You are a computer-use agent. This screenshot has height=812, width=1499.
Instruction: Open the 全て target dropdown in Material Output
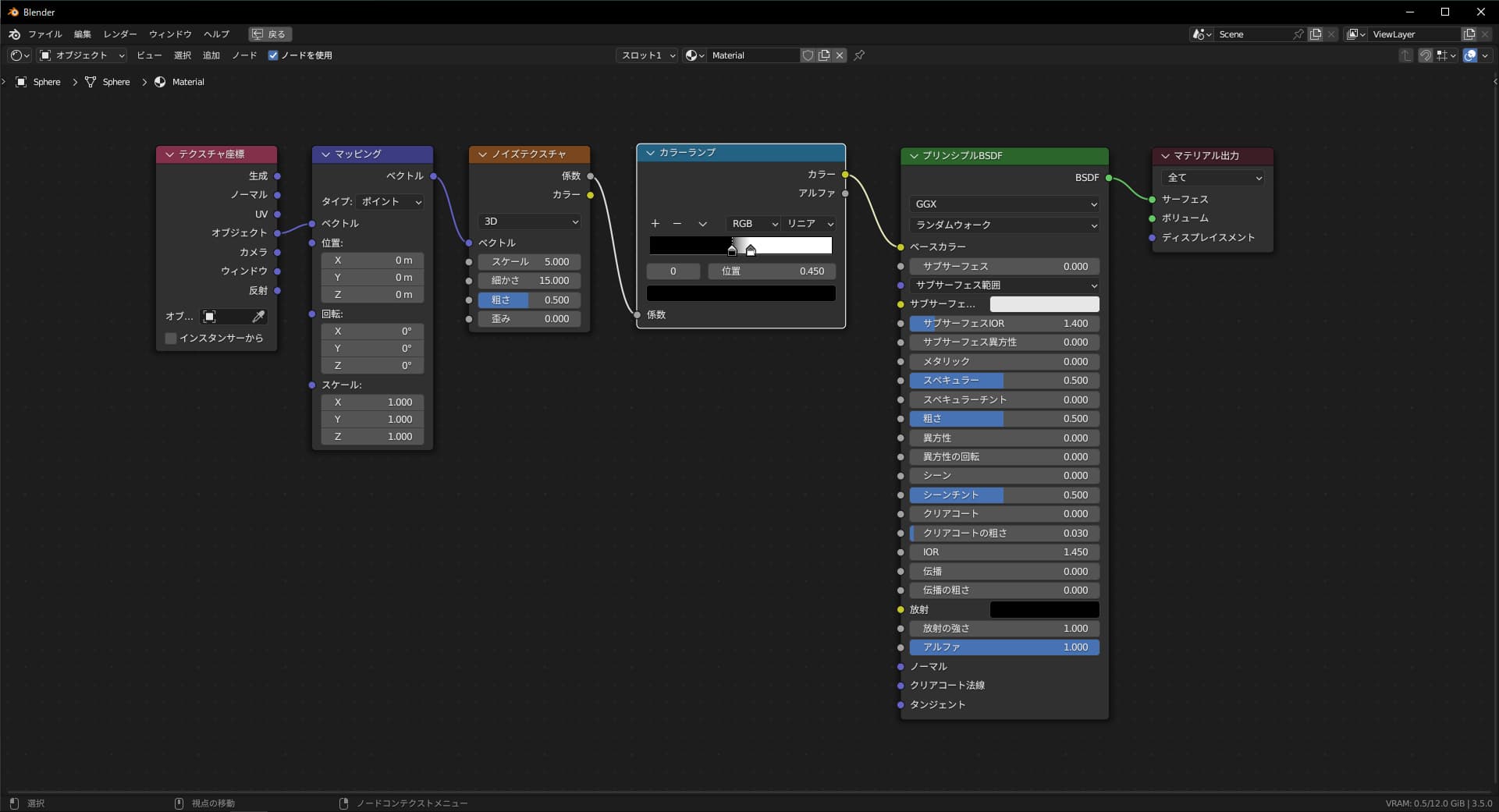[1213, 178]
